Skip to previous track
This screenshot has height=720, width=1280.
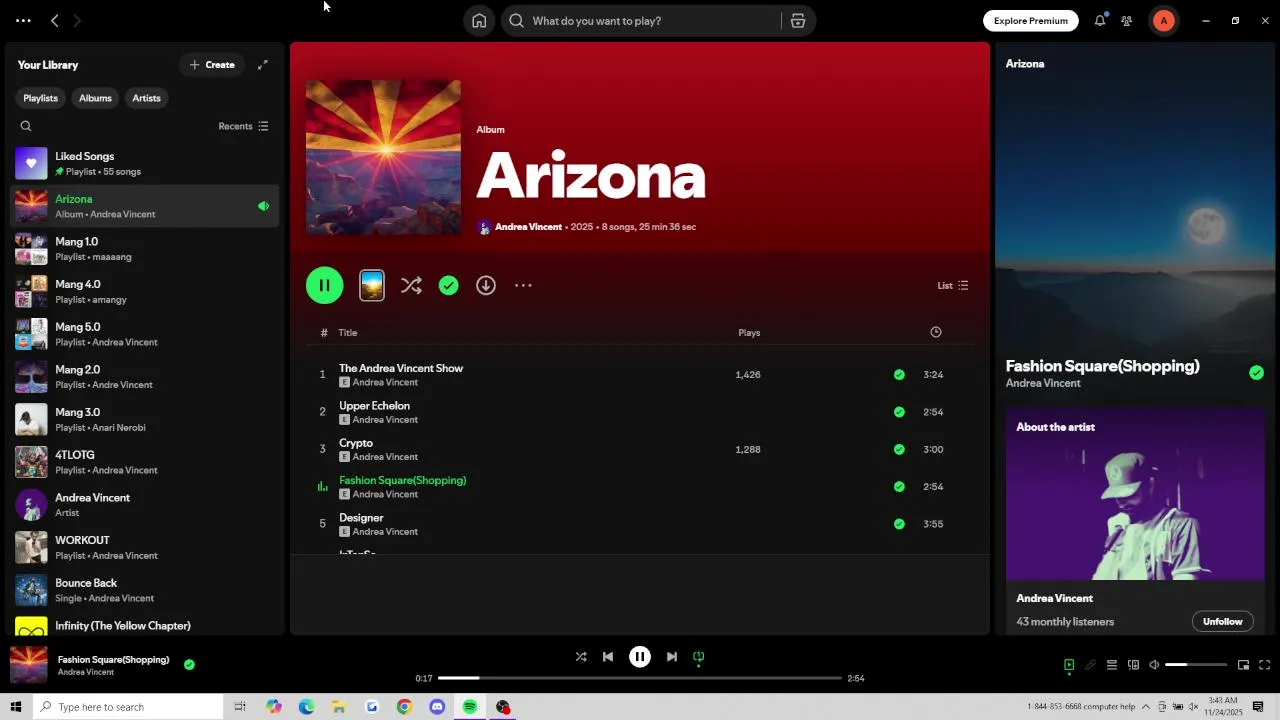(x=608, y=657)
